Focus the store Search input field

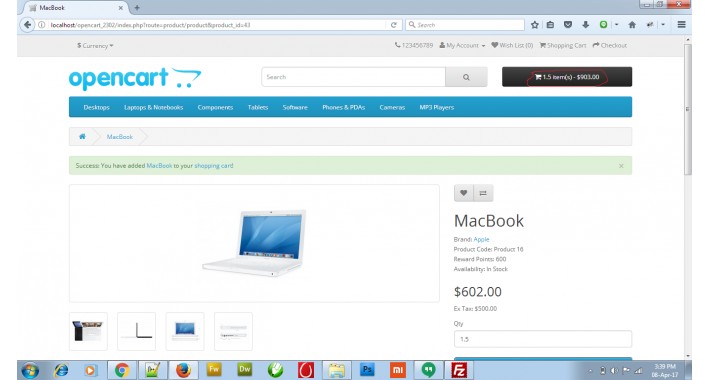[353, 77]
